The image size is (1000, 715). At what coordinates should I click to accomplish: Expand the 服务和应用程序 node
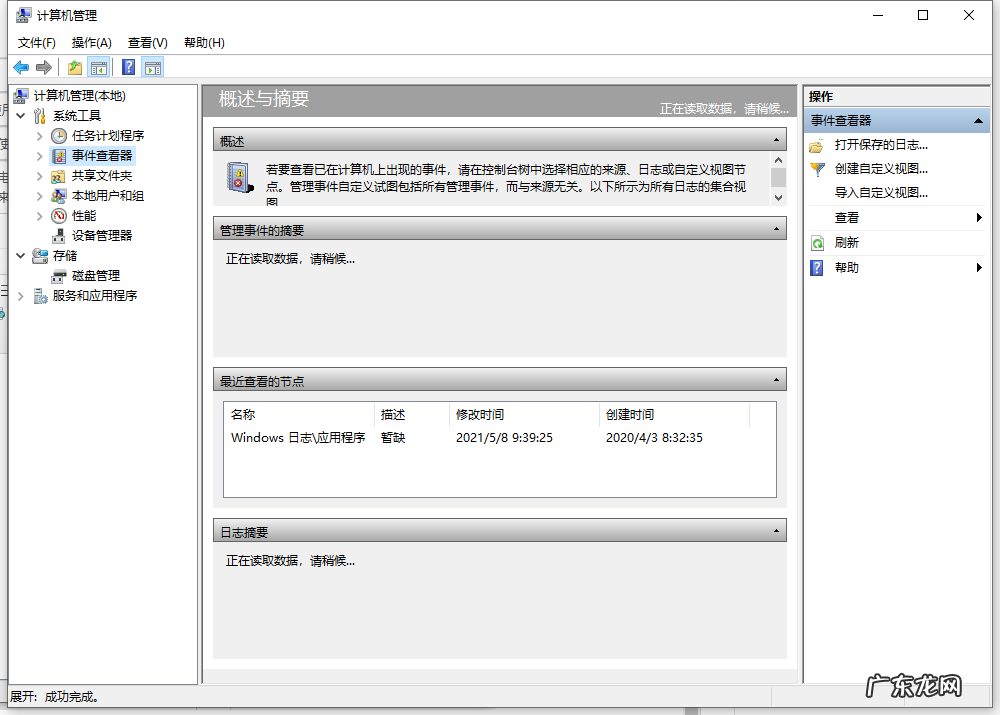(20, 295)
